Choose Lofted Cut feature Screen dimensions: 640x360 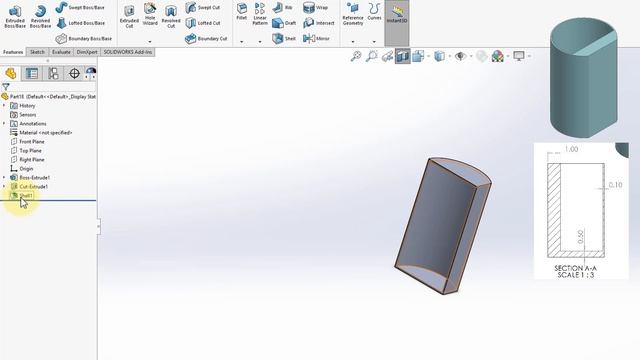[x=203, y=23]
